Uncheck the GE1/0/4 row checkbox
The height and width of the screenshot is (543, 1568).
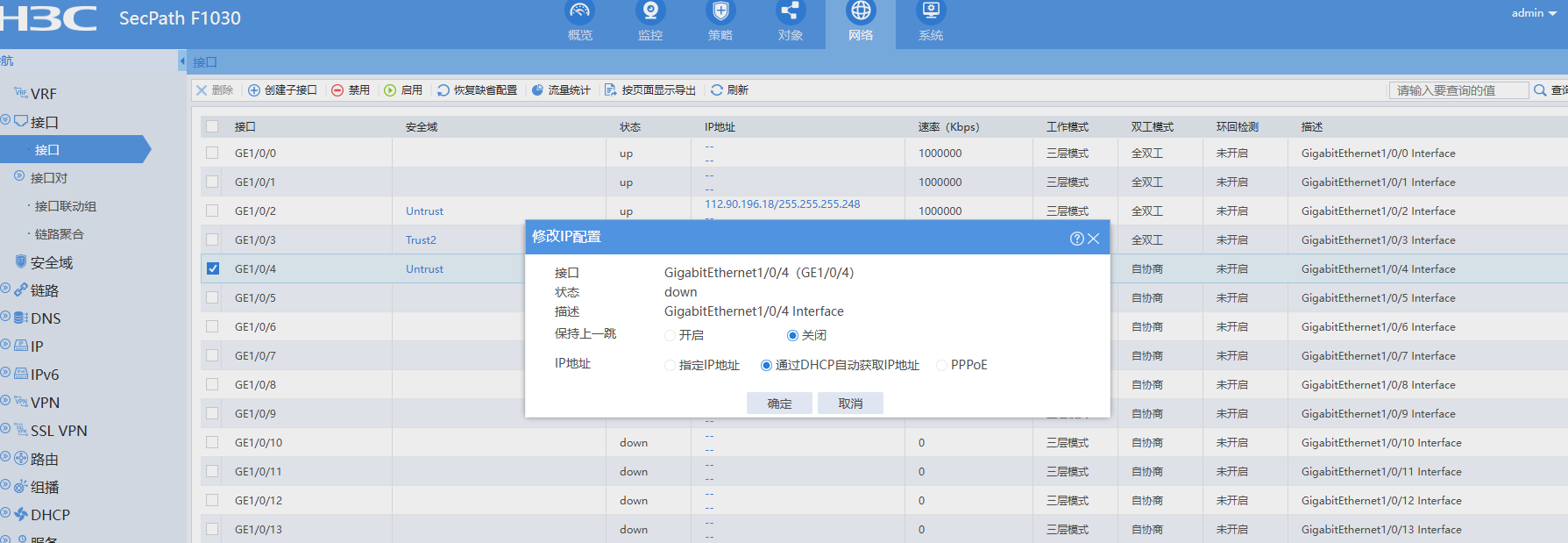click(x=213, y=268)
